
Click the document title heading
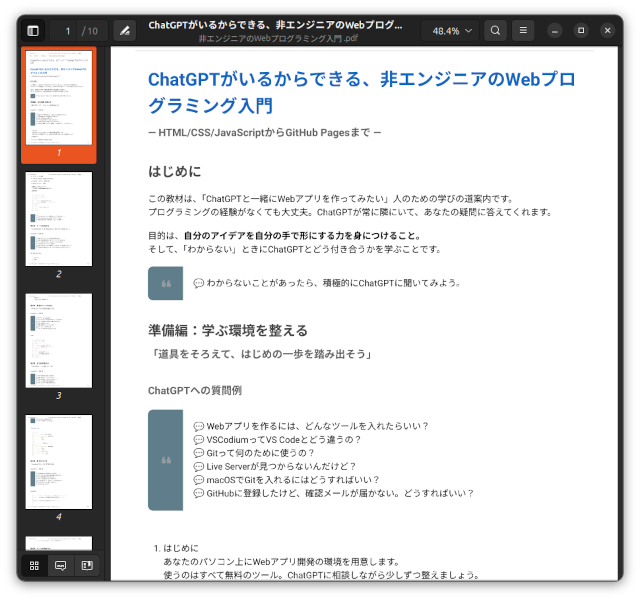[362, 92]
